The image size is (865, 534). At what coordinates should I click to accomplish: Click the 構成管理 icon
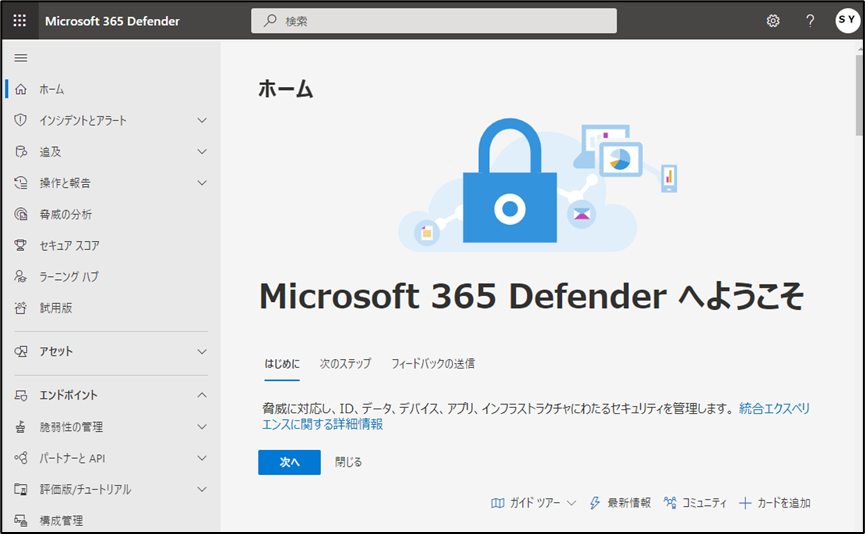21,520
